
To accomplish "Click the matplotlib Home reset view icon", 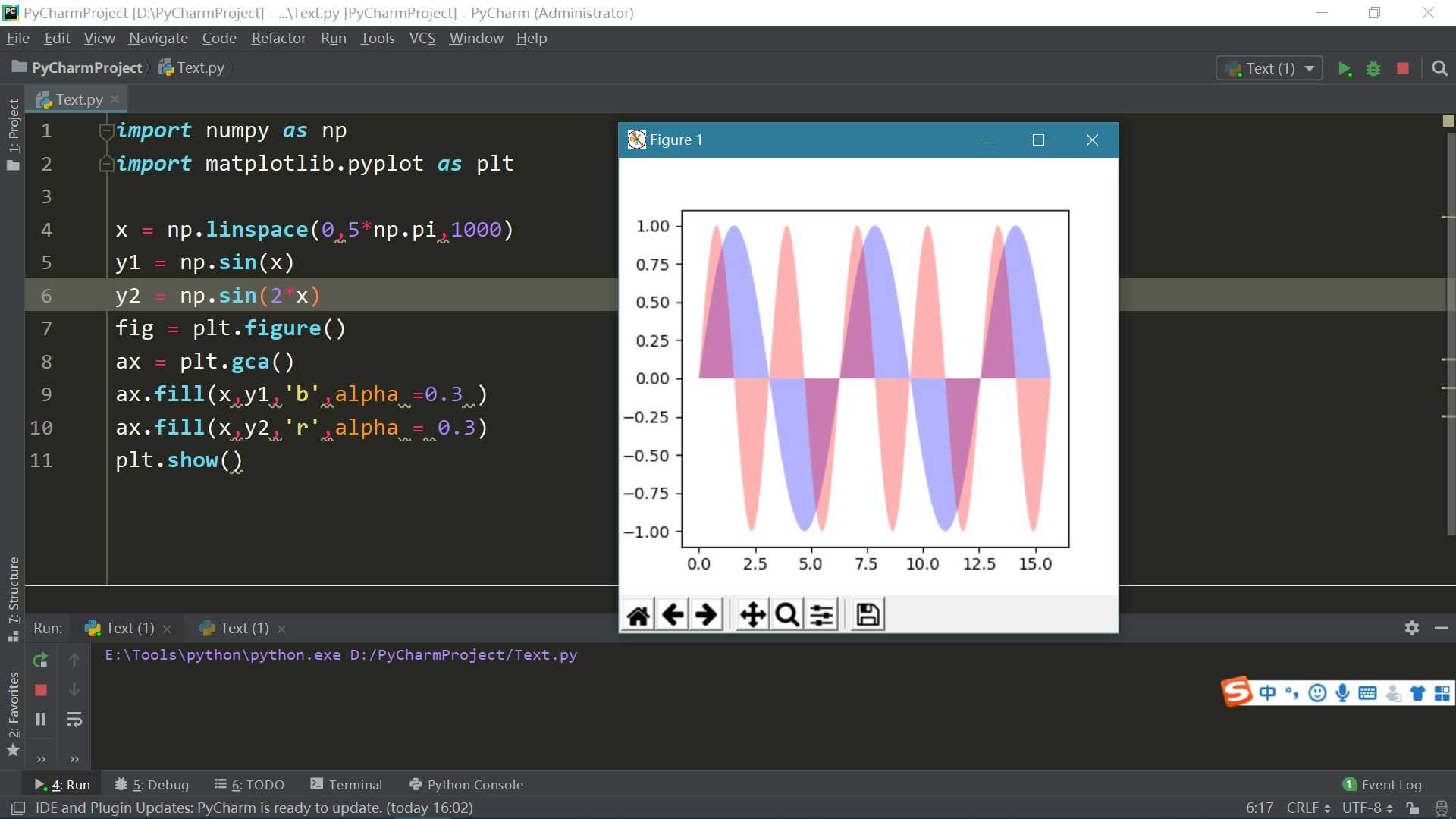I will [638, 615].
